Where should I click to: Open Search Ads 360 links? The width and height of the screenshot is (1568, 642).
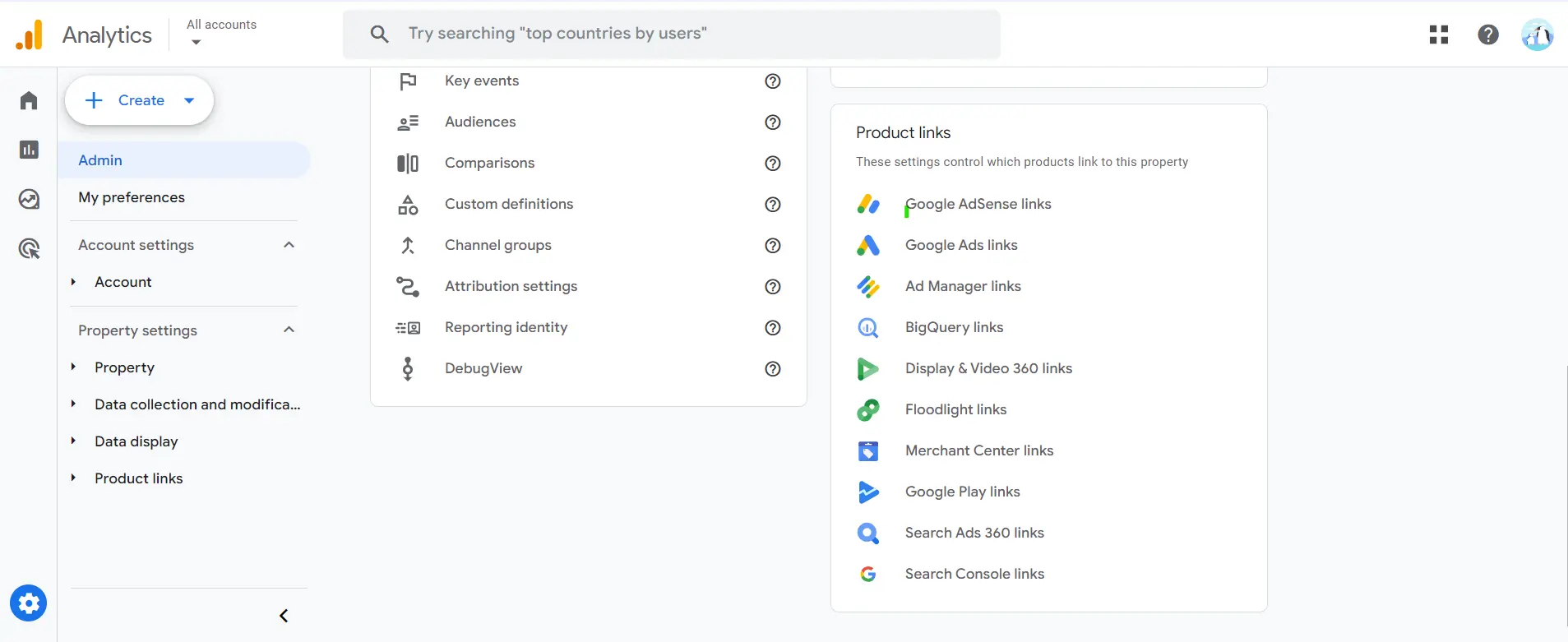pyautogui.click(x=974, y=533)
